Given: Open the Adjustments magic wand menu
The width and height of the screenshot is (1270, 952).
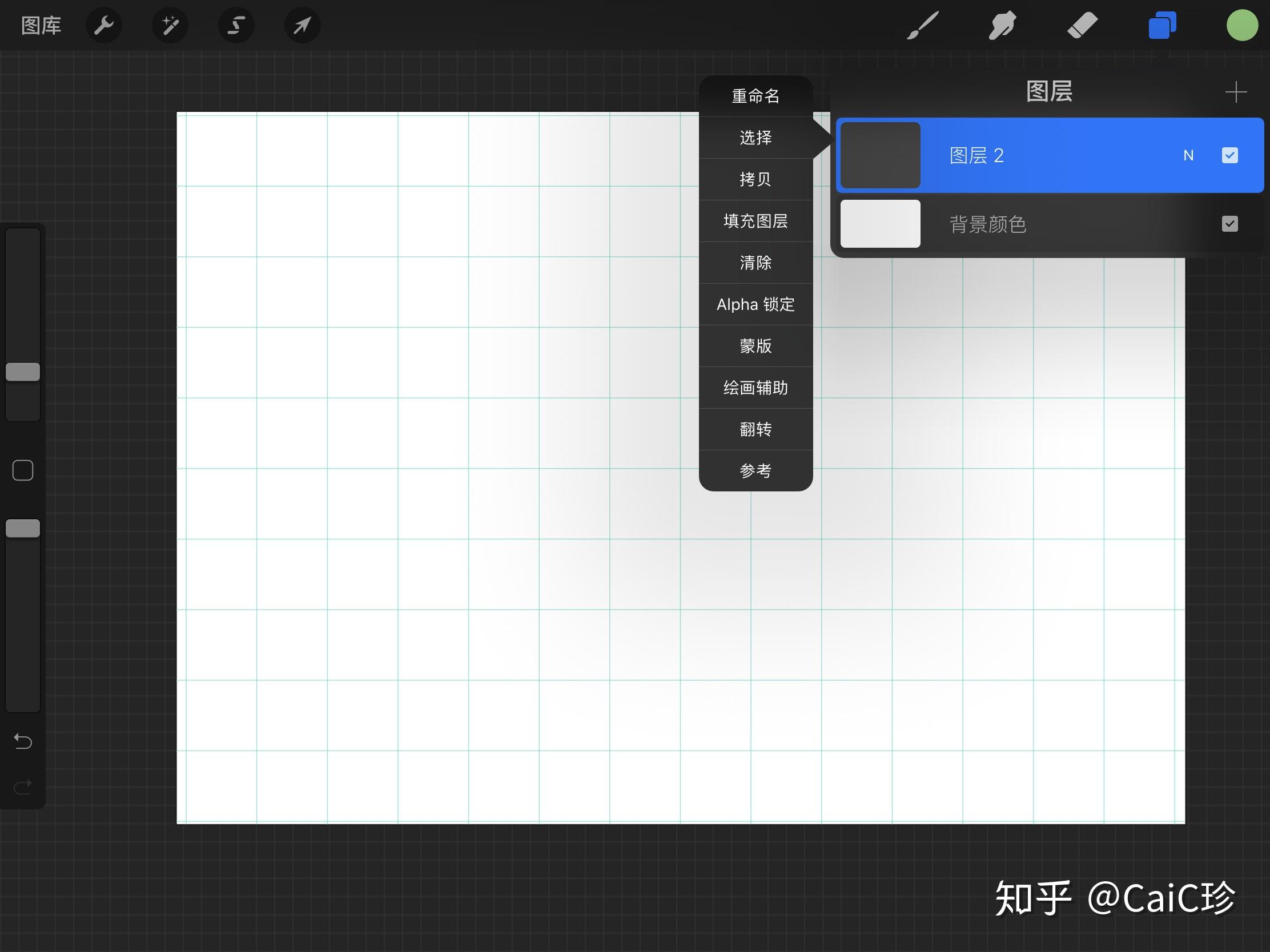Looking at the screenshot, I should [170, 25].
